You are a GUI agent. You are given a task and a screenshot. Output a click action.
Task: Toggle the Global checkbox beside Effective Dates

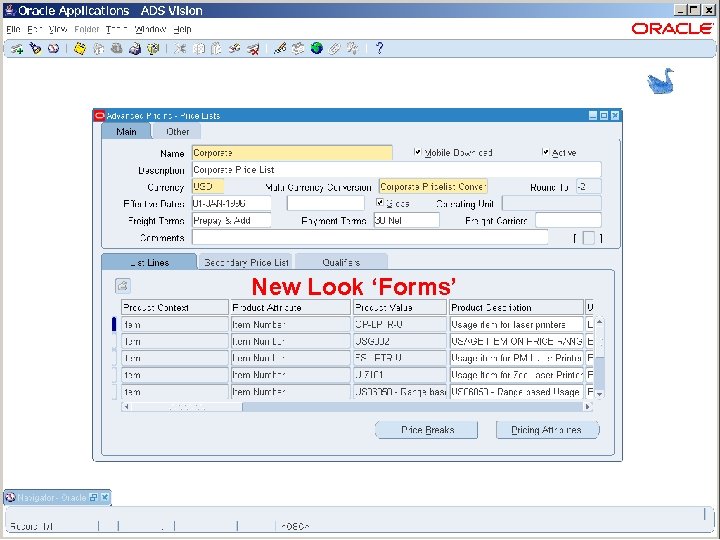379,202
